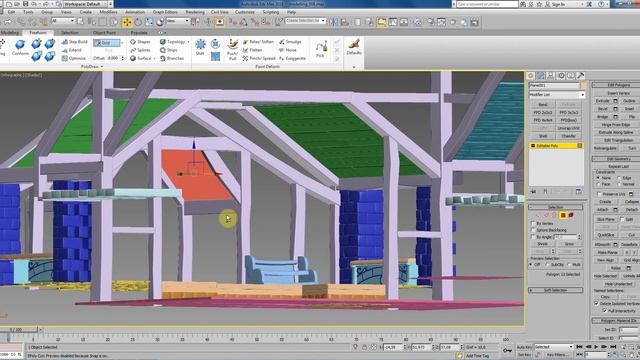Select the Shapes draw tool
Screen dimensions: 640x360
coord(140,42)
